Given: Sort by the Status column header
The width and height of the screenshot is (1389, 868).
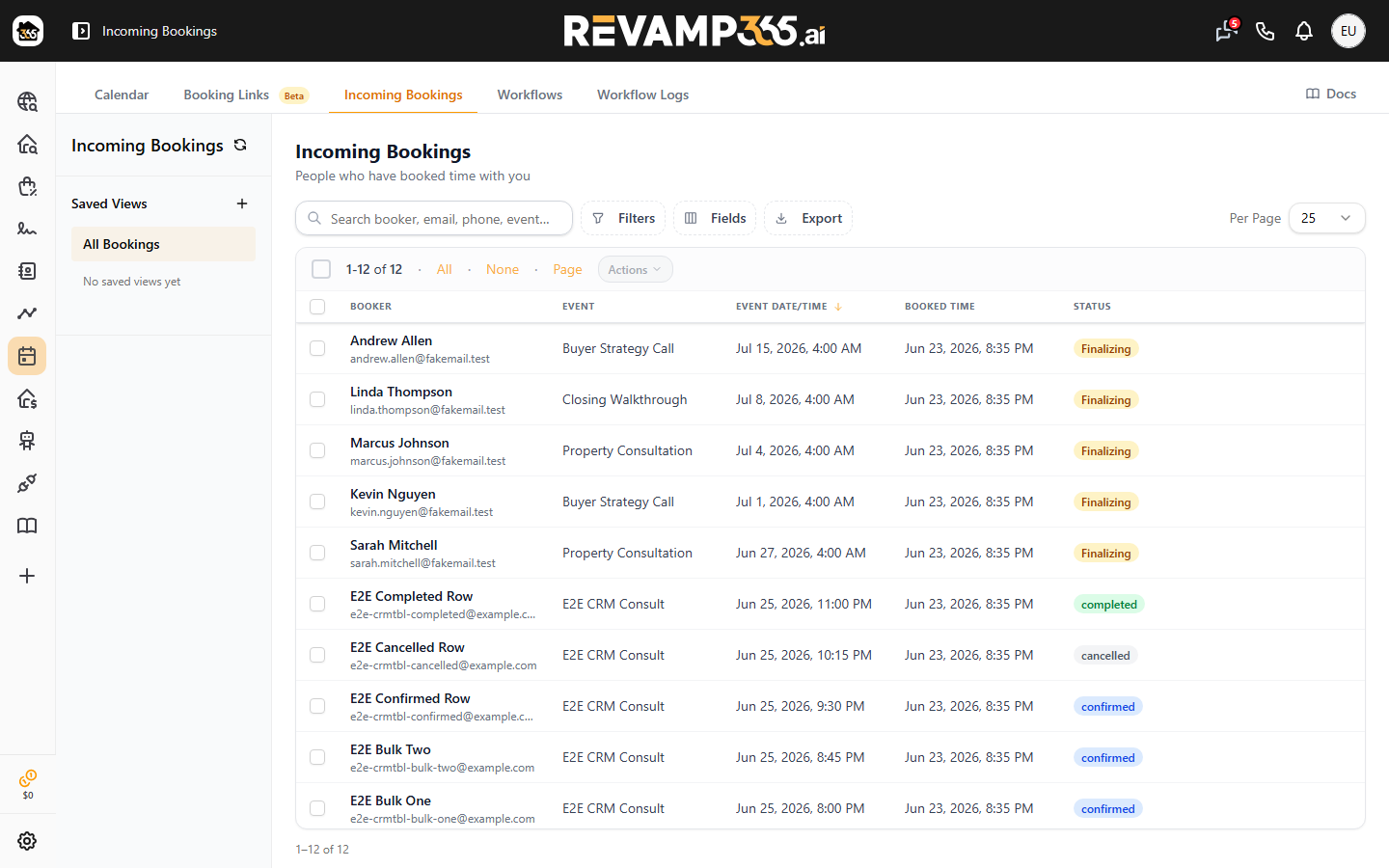Looking at the screenshot, I should [x=1092, y=307].
